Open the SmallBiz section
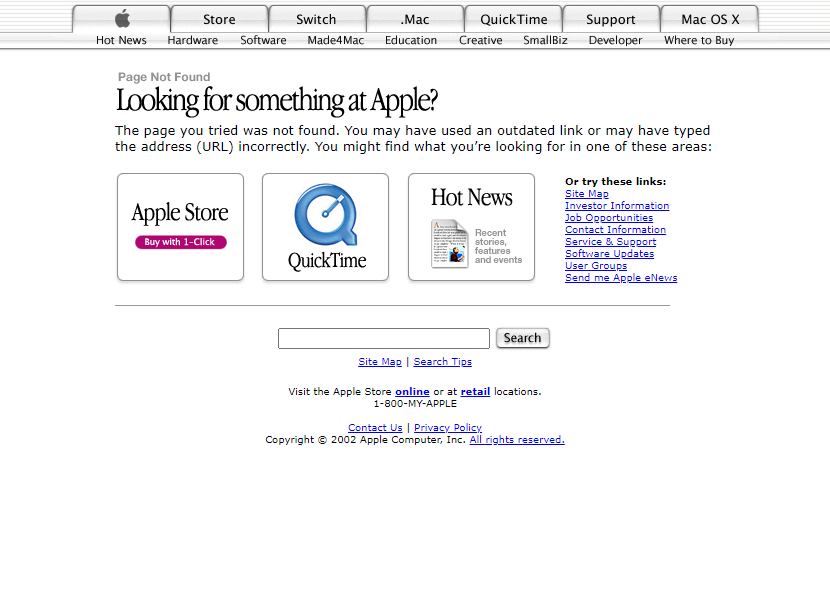Screen dimensions: 830x600 545,40
